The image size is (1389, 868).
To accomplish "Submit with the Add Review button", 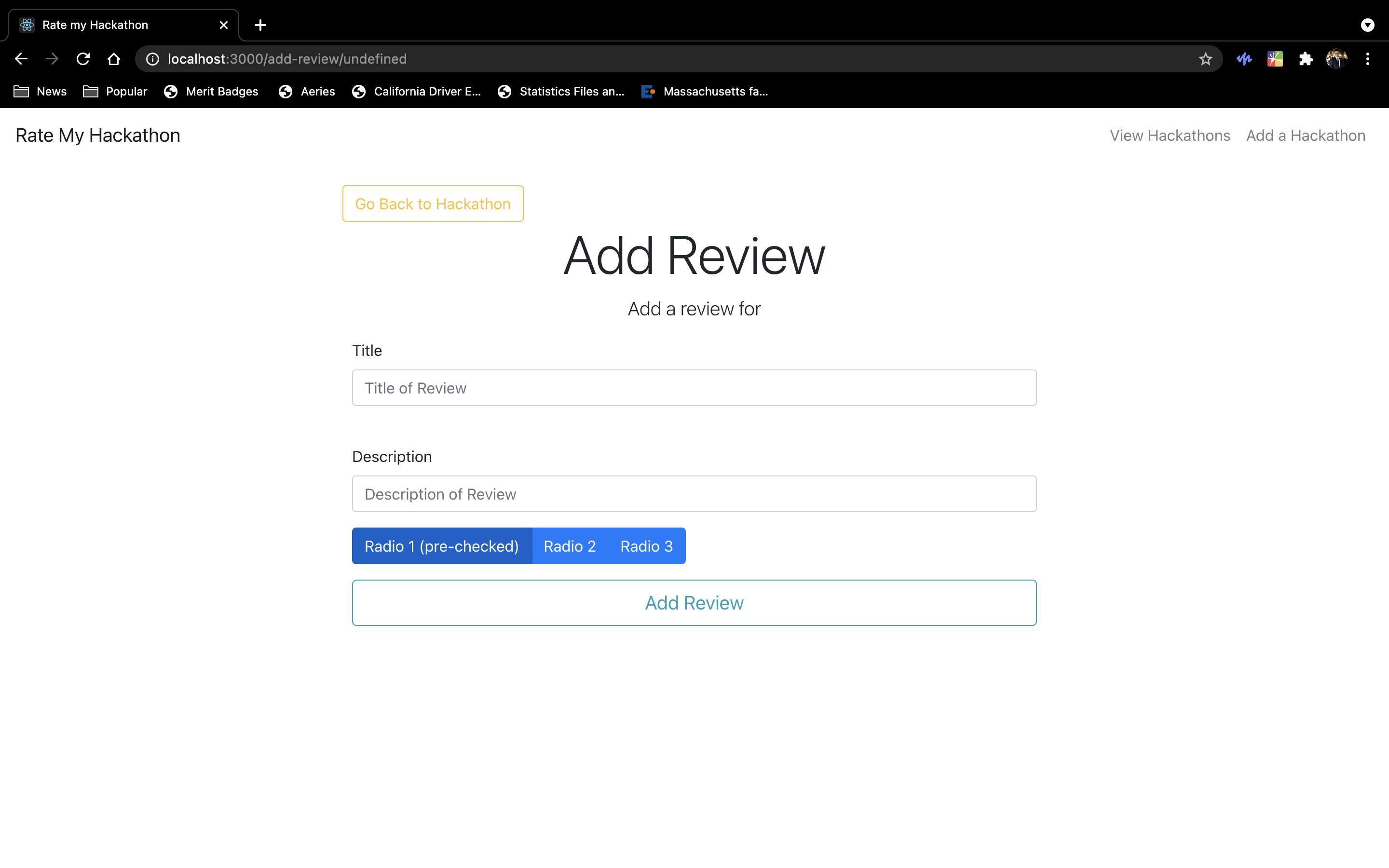I will point(694,603).
